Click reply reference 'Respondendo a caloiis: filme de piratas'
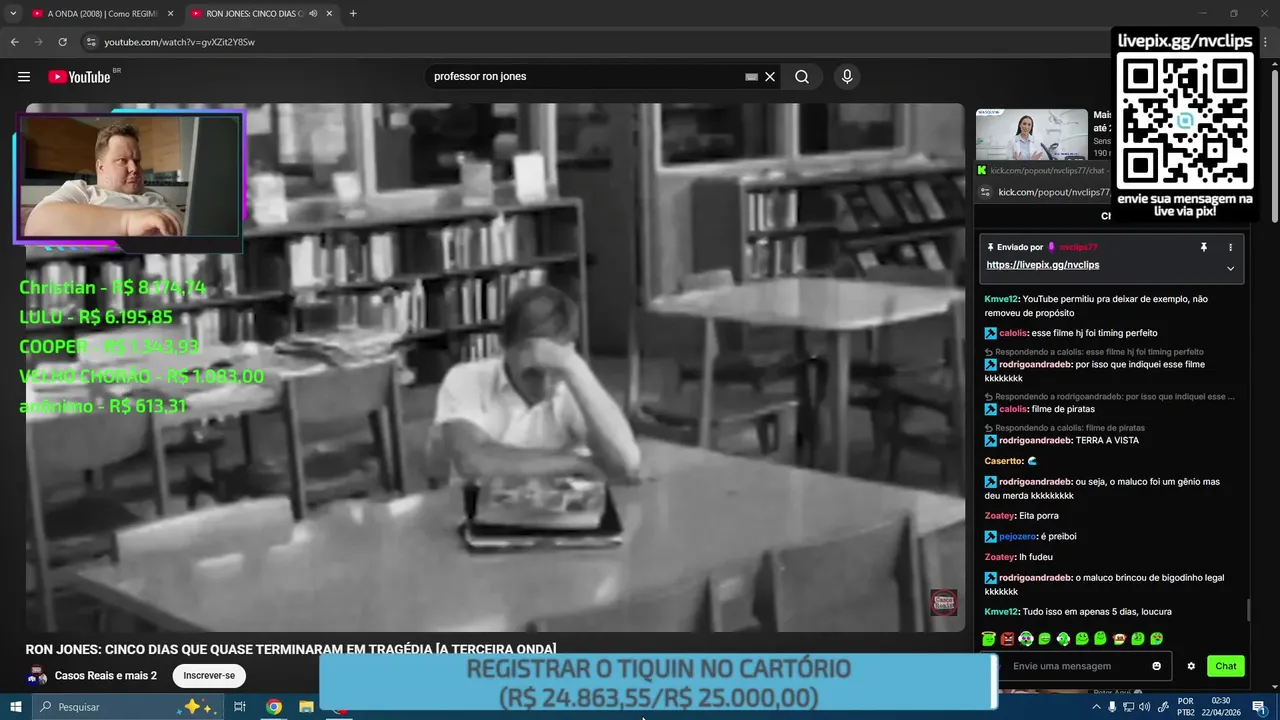 click(1065, 428)
